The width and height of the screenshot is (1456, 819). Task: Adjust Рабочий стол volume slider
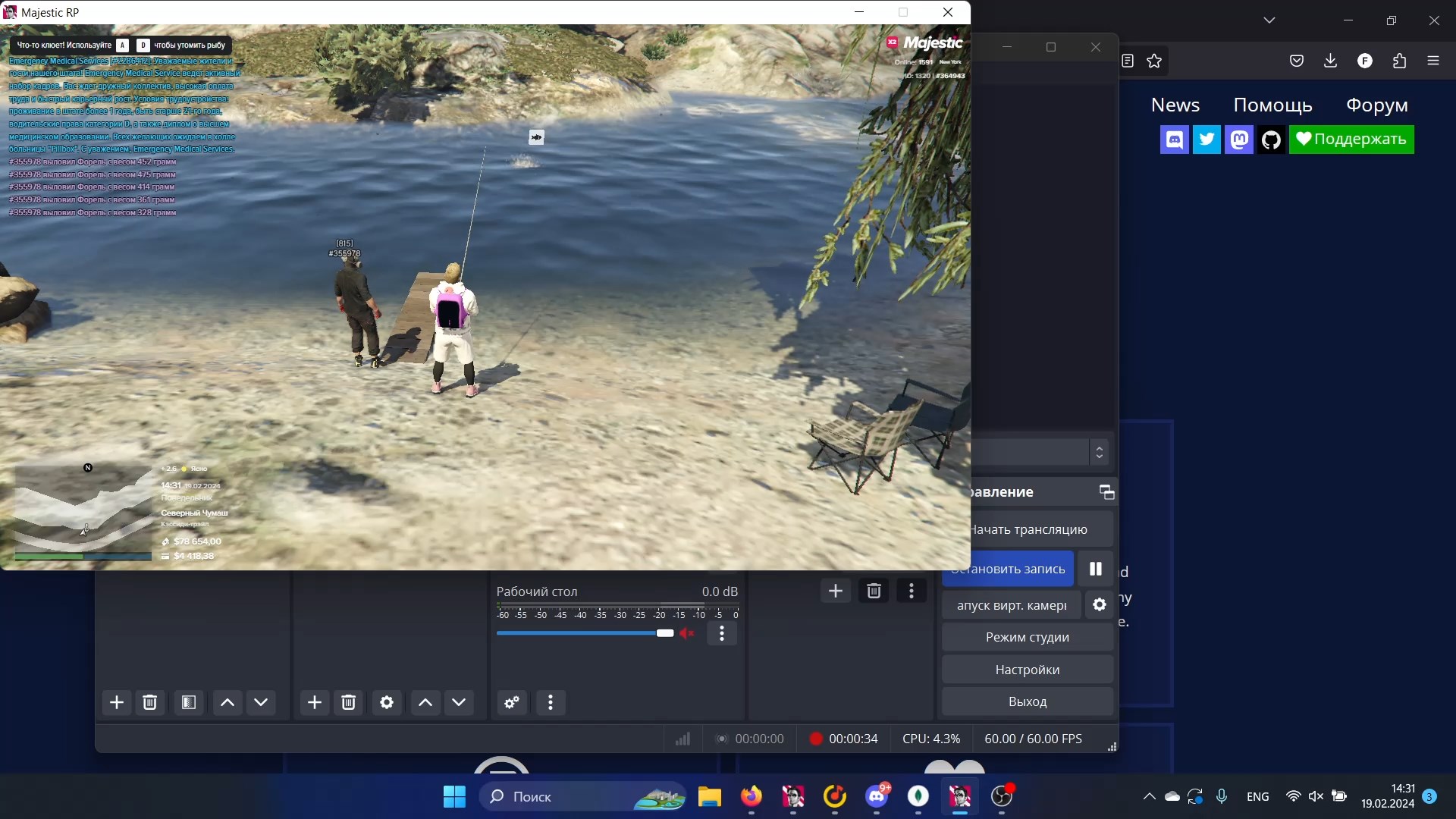coord(664,633)
